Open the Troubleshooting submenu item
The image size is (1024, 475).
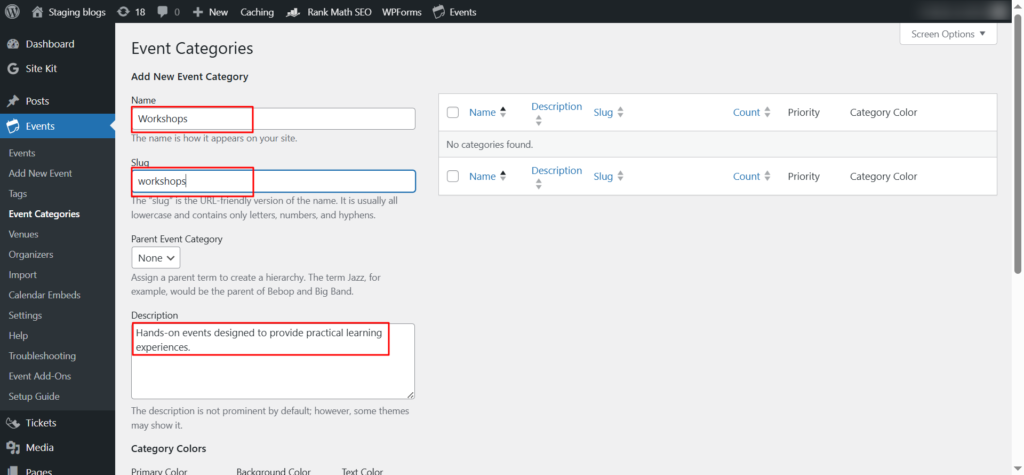pyautogui.click(x=42, y=355)
